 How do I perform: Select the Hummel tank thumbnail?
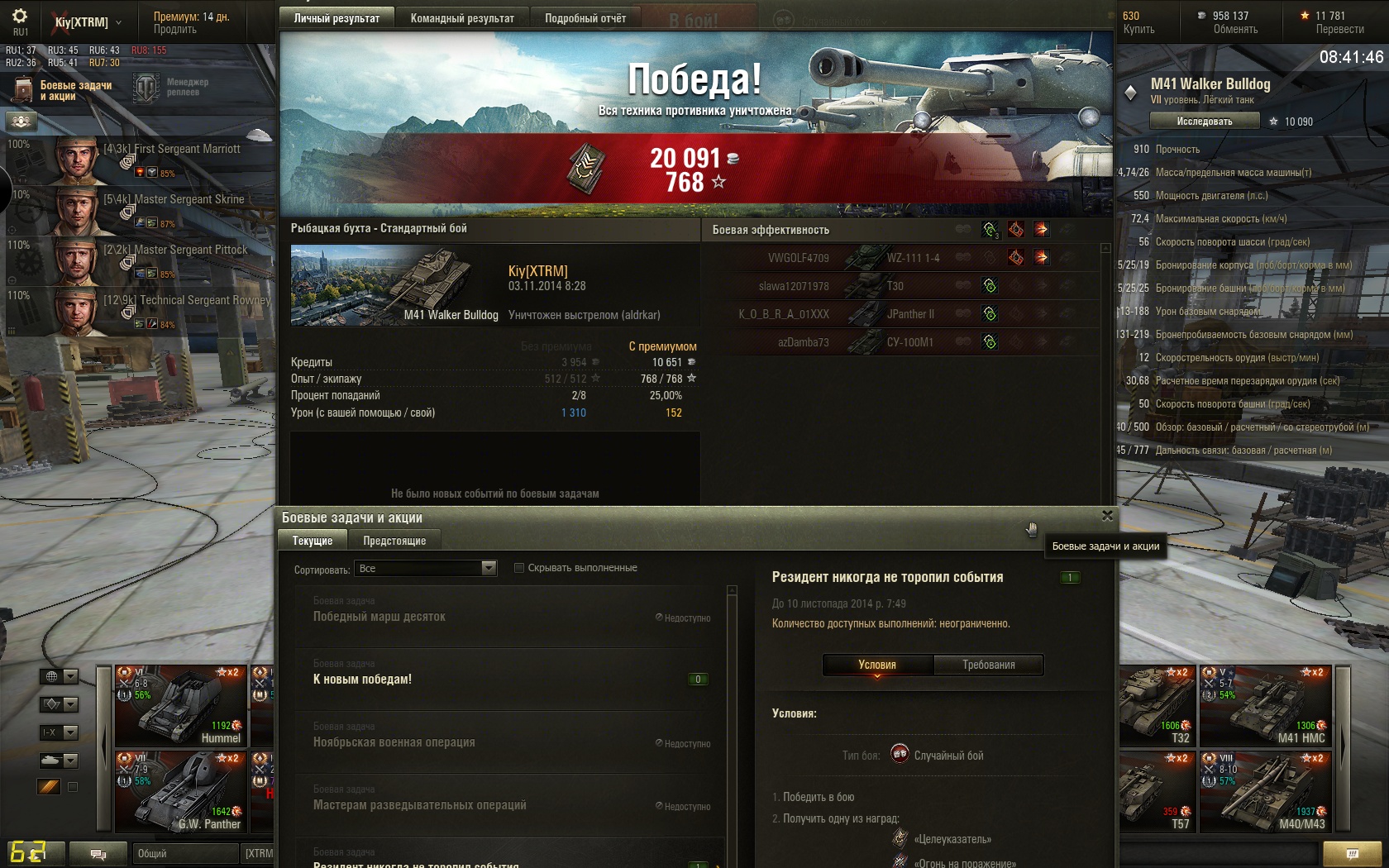[180, 705]
